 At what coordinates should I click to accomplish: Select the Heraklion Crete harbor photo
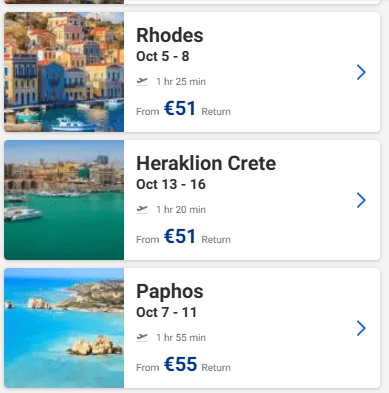click(64, 200)
